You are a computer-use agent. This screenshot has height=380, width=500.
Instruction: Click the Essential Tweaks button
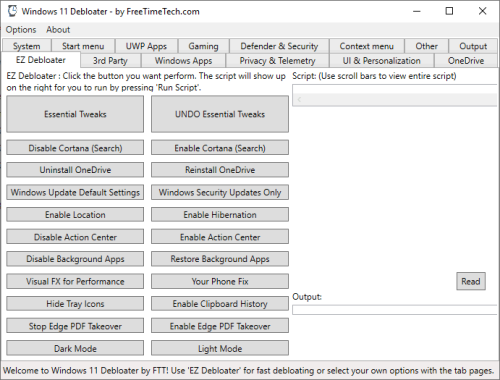75,114
